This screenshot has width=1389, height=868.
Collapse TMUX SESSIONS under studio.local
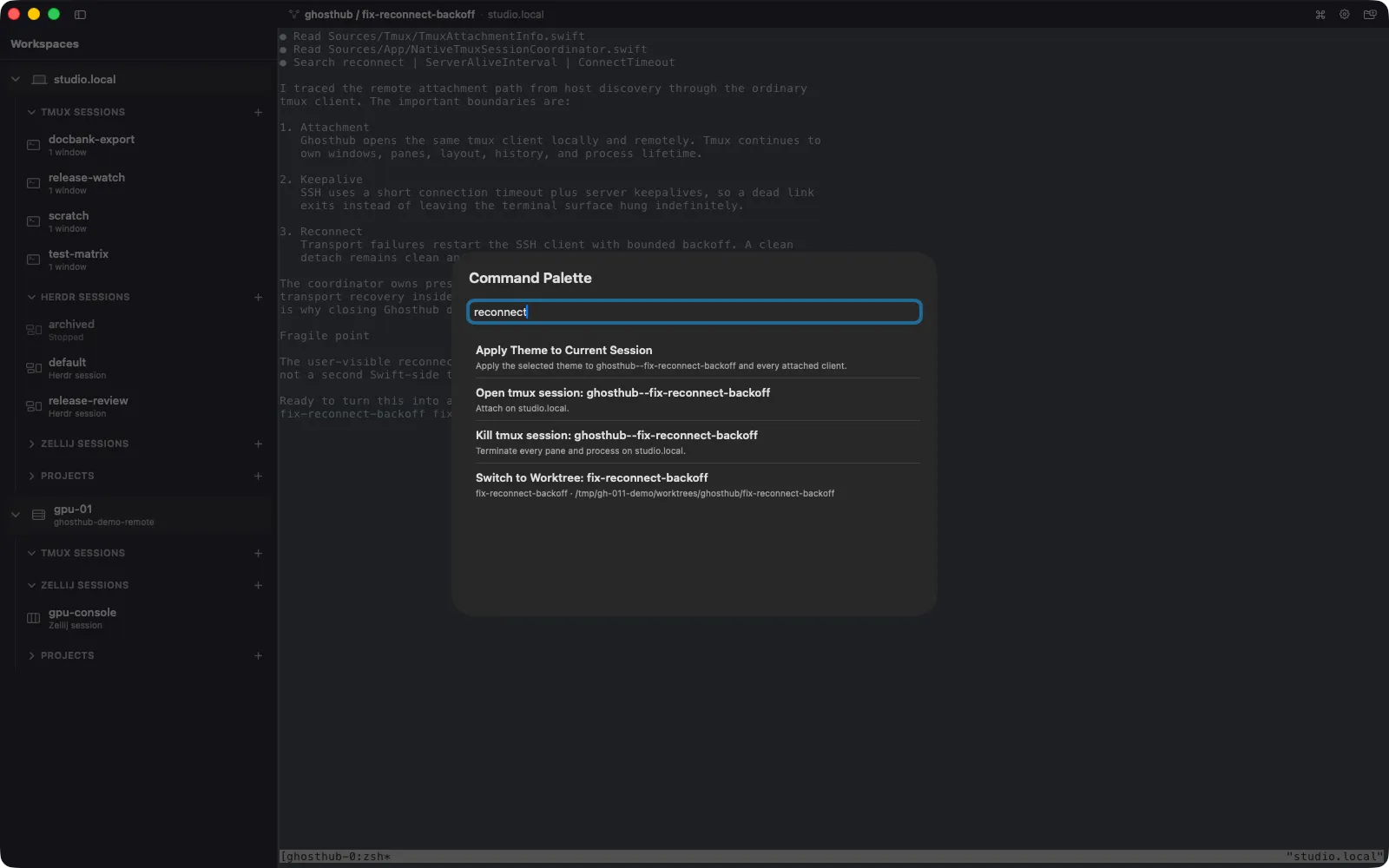point(31,112)
